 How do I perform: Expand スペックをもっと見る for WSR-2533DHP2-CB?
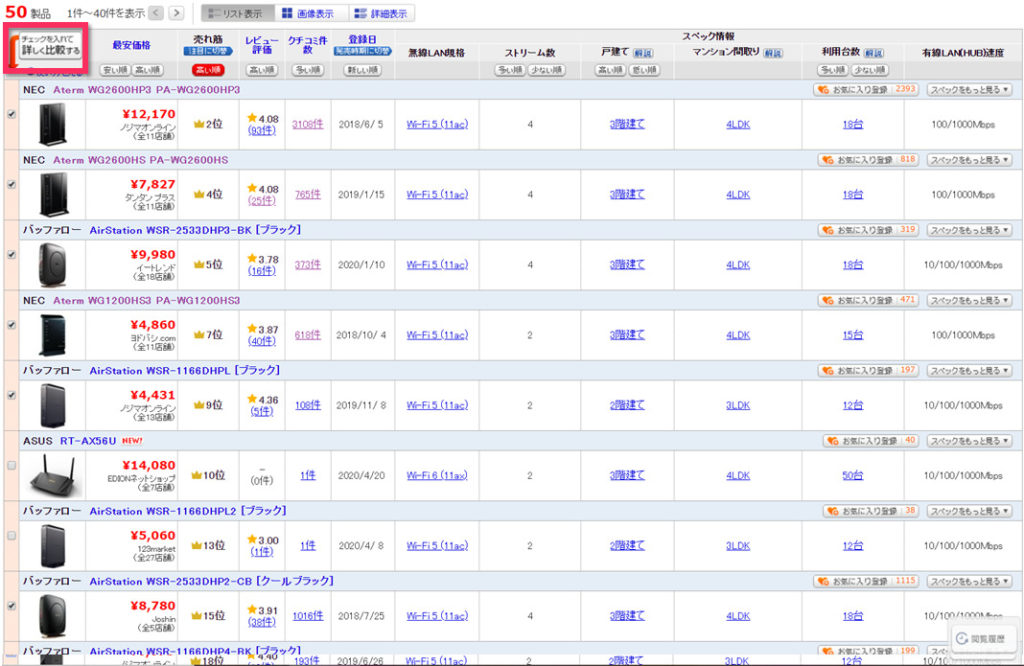click(x=969, y=581)
